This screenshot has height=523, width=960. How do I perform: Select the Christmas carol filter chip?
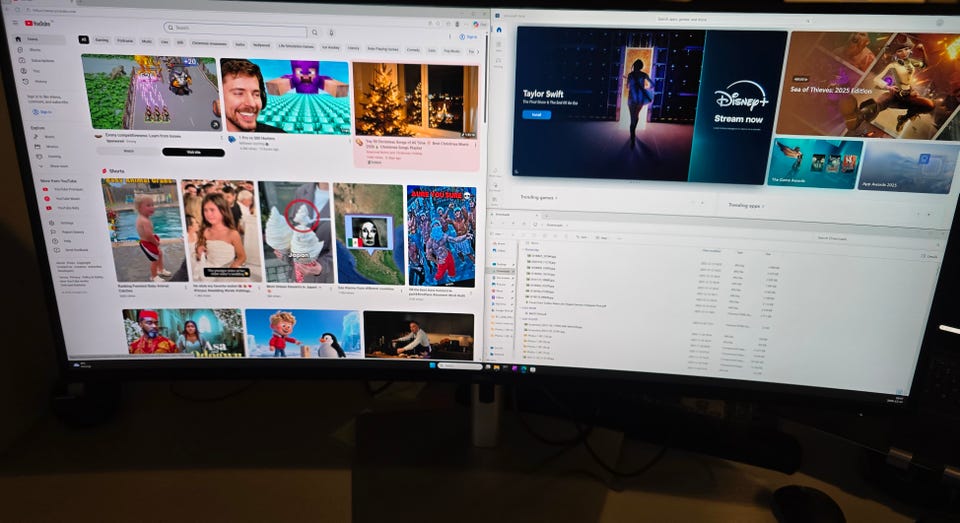(x=209, y=43)
